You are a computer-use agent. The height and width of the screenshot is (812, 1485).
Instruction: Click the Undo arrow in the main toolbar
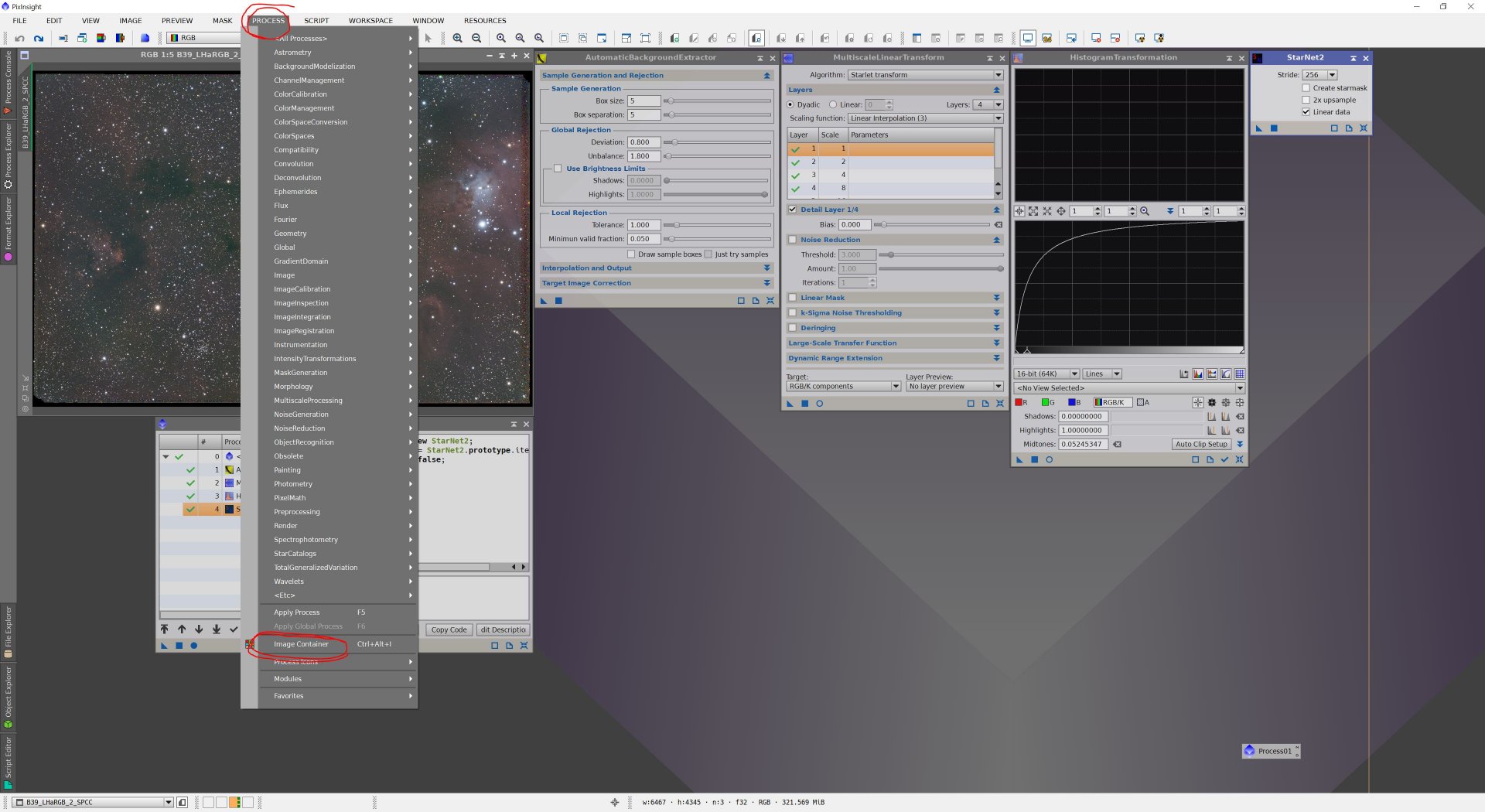click(19, 38)
